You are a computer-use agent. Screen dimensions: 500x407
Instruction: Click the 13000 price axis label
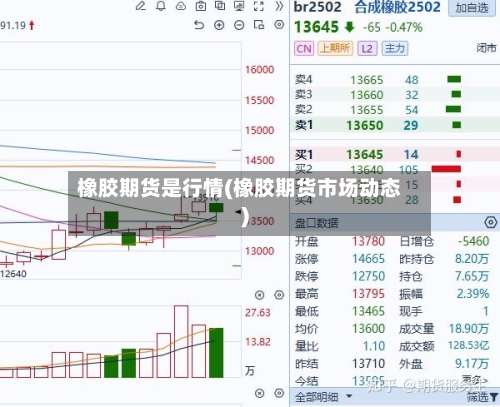260,251
